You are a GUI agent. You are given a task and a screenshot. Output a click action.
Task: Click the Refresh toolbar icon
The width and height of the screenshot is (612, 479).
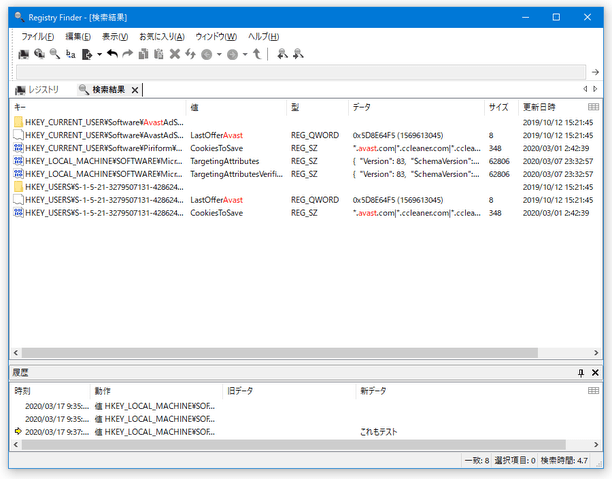[x=190, y=54]
